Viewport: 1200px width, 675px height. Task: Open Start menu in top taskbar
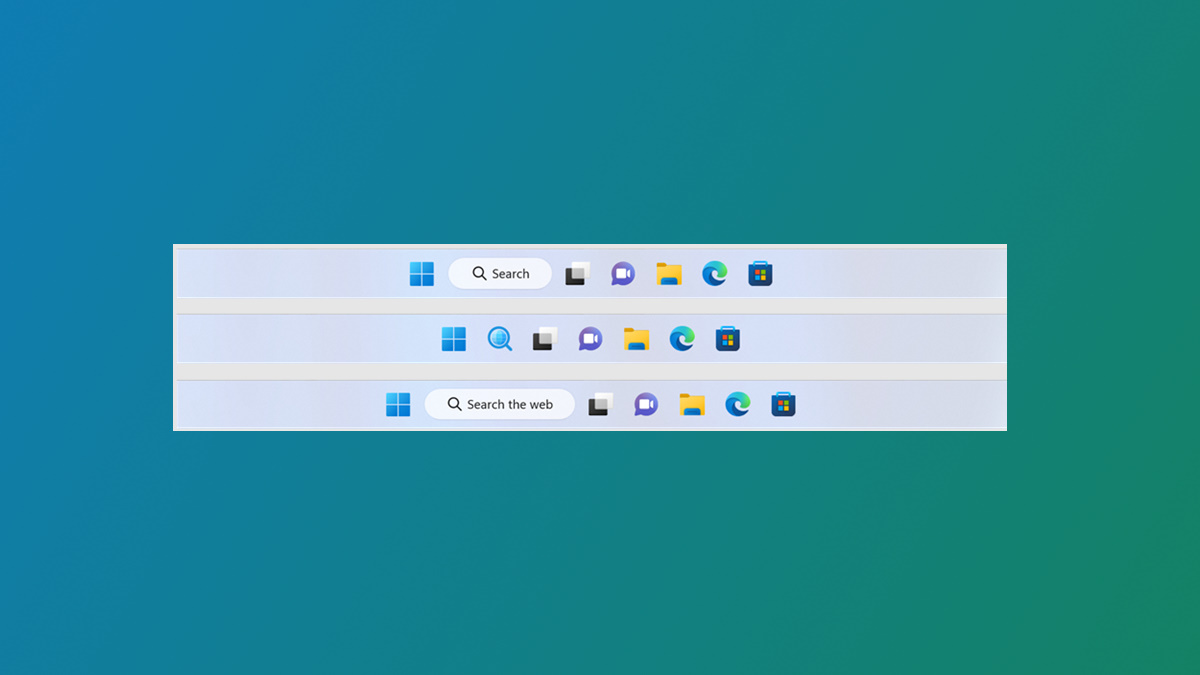[x=422, y=274]
